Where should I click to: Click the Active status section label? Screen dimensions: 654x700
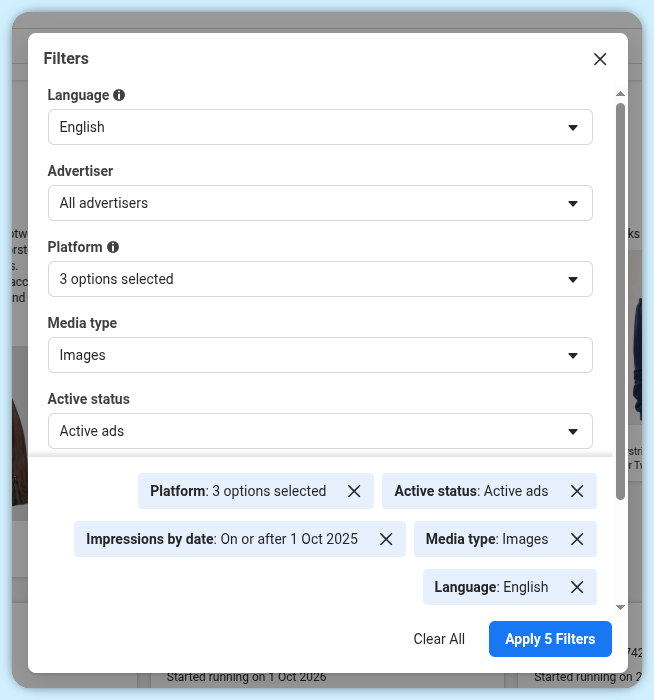[x=88, y=399]
